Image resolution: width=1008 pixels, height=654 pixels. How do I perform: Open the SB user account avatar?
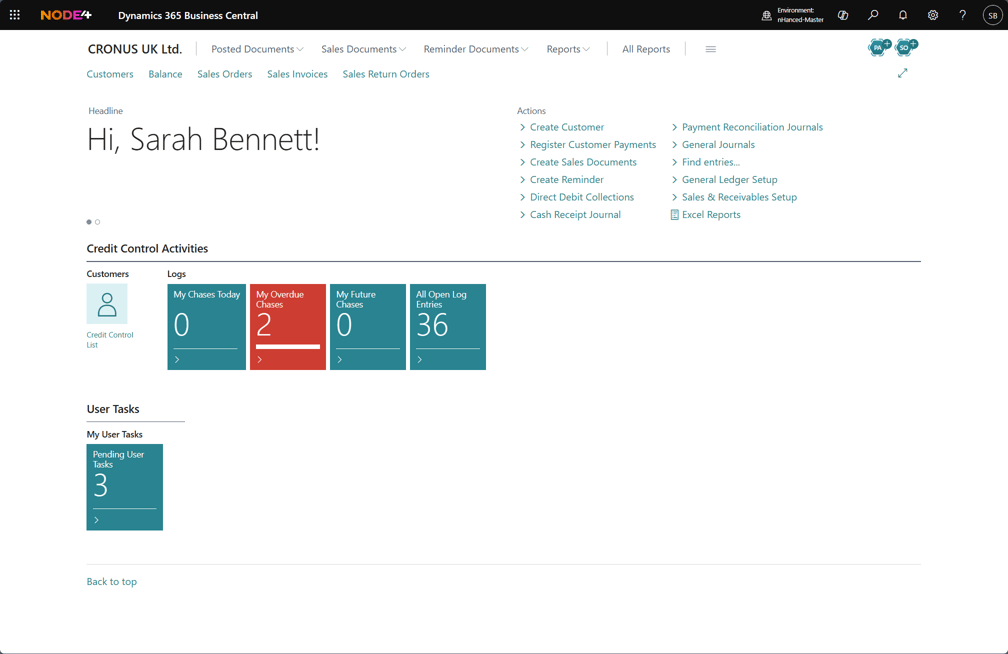(x=993, y=15)
